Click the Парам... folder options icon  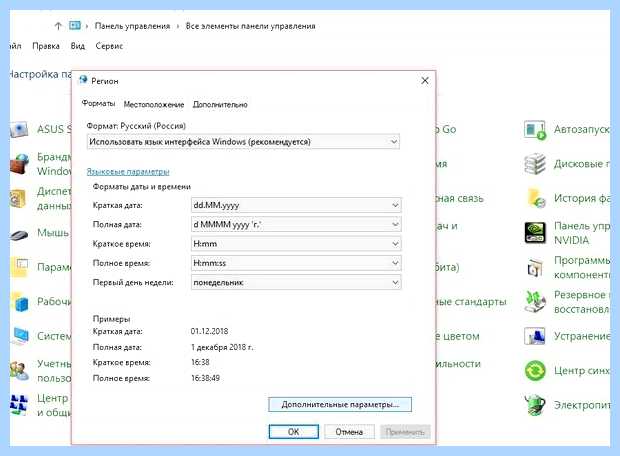tap(20, 267)
